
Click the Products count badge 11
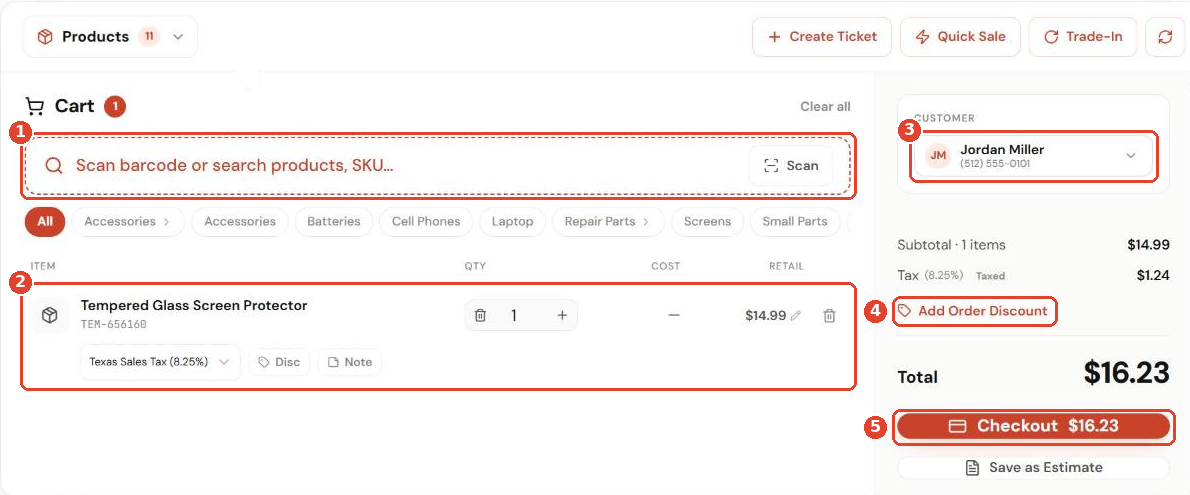[x=149, y=36]
